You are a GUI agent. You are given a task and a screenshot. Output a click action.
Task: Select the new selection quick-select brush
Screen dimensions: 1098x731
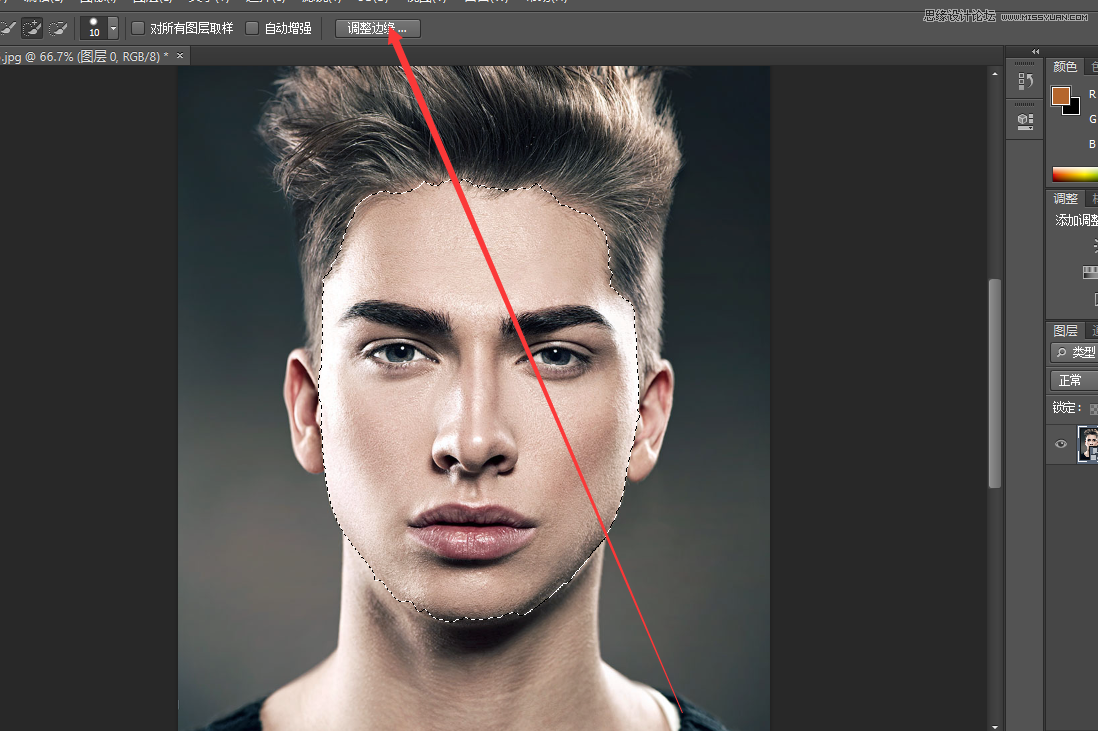(7, 28)
